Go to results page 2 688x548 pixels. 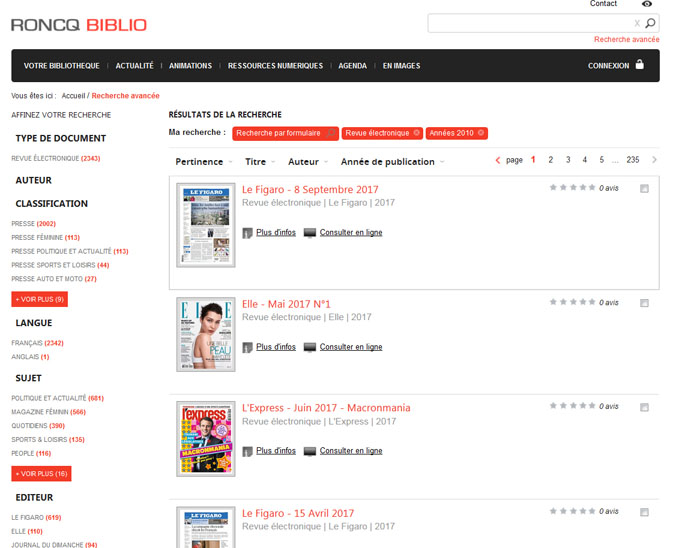(x=550, y=160)
